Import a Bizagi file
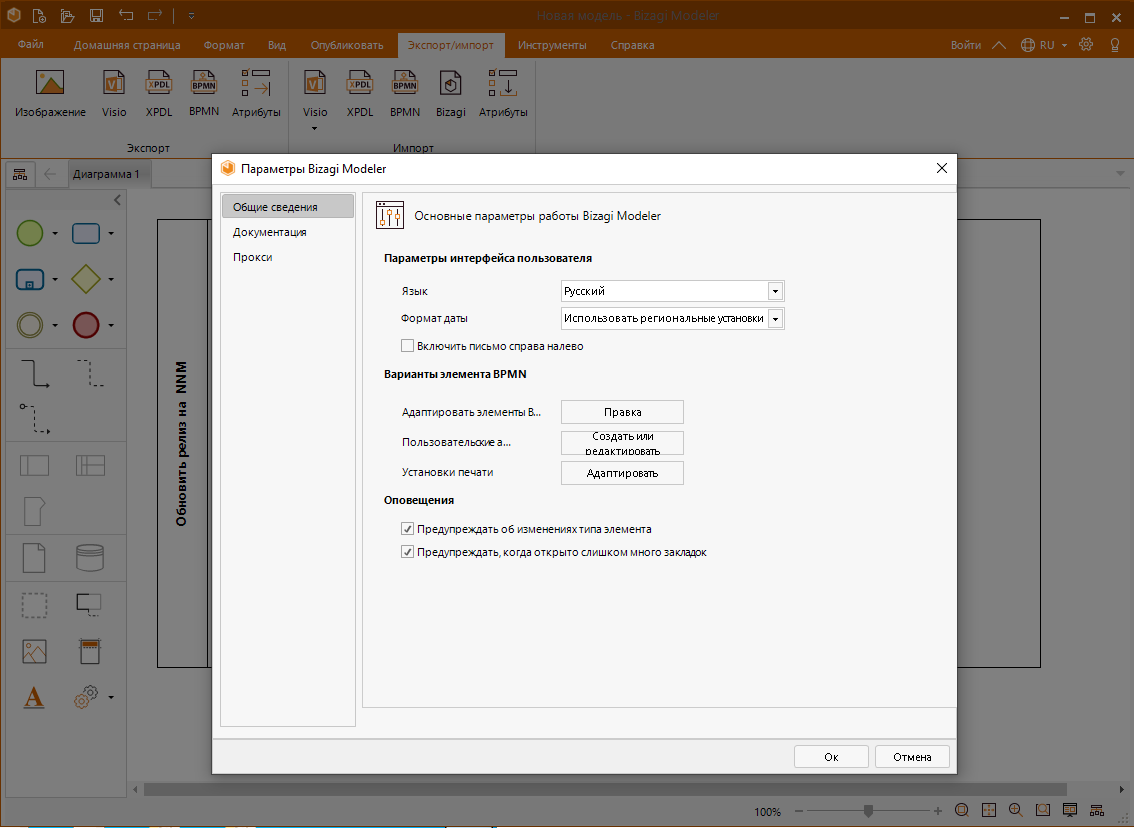The height and width of the screenshot is (828, 1134). click(x=451, y=93)
